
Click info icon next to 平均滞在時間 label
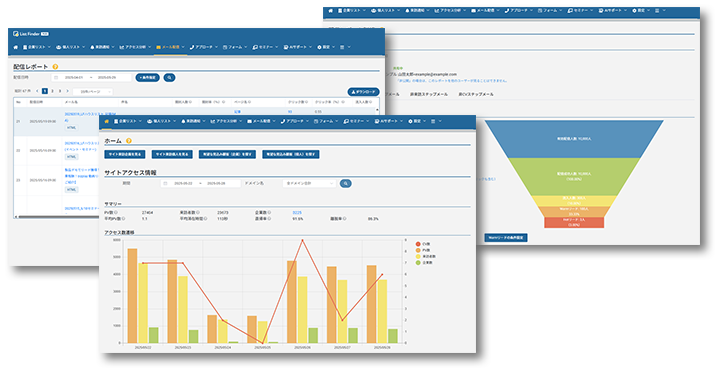(x=205, y=219)
